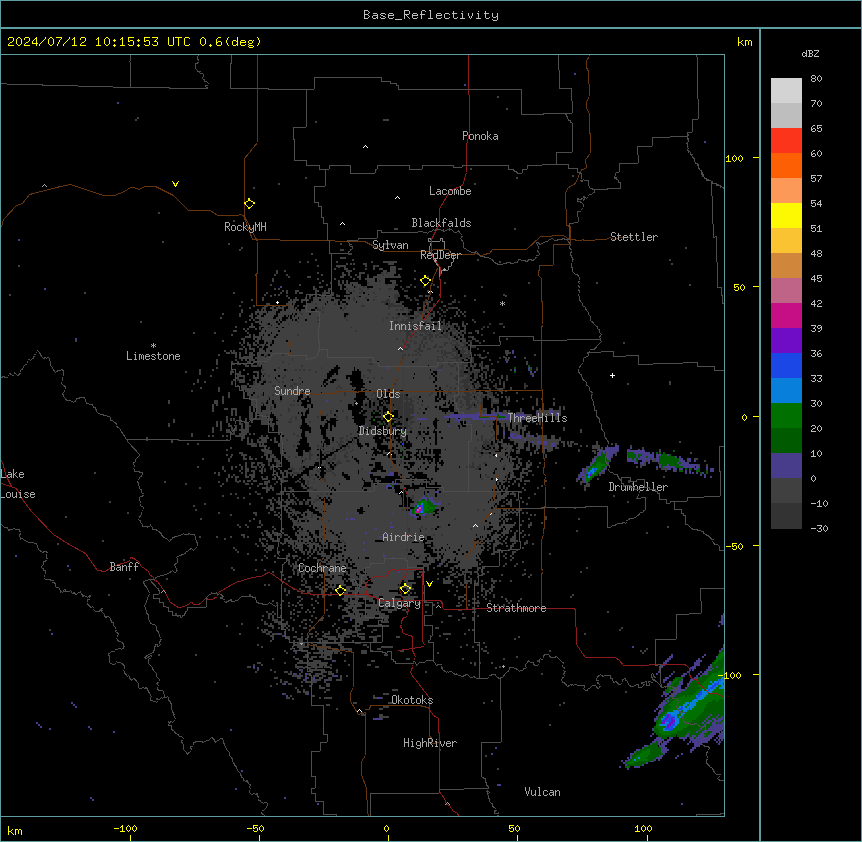Click the yellow marker near RockyMH

coord(249,203)
